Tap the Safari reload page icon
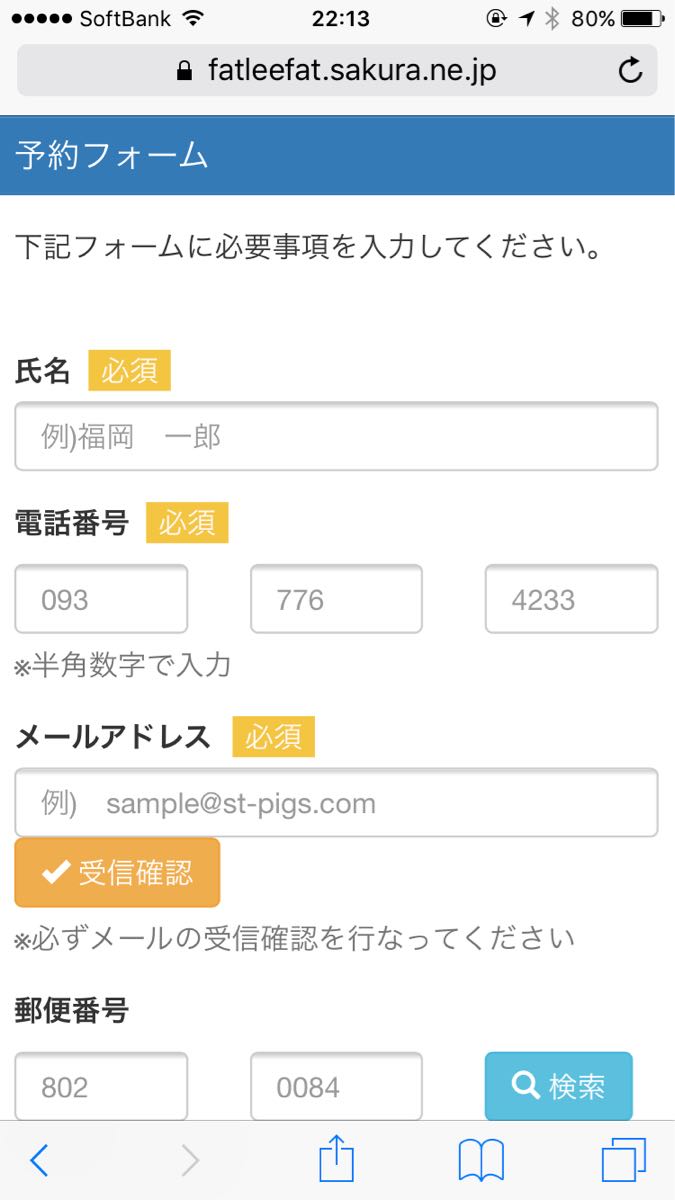This screenshot has height=1200, width=675. tap(630, 70)
